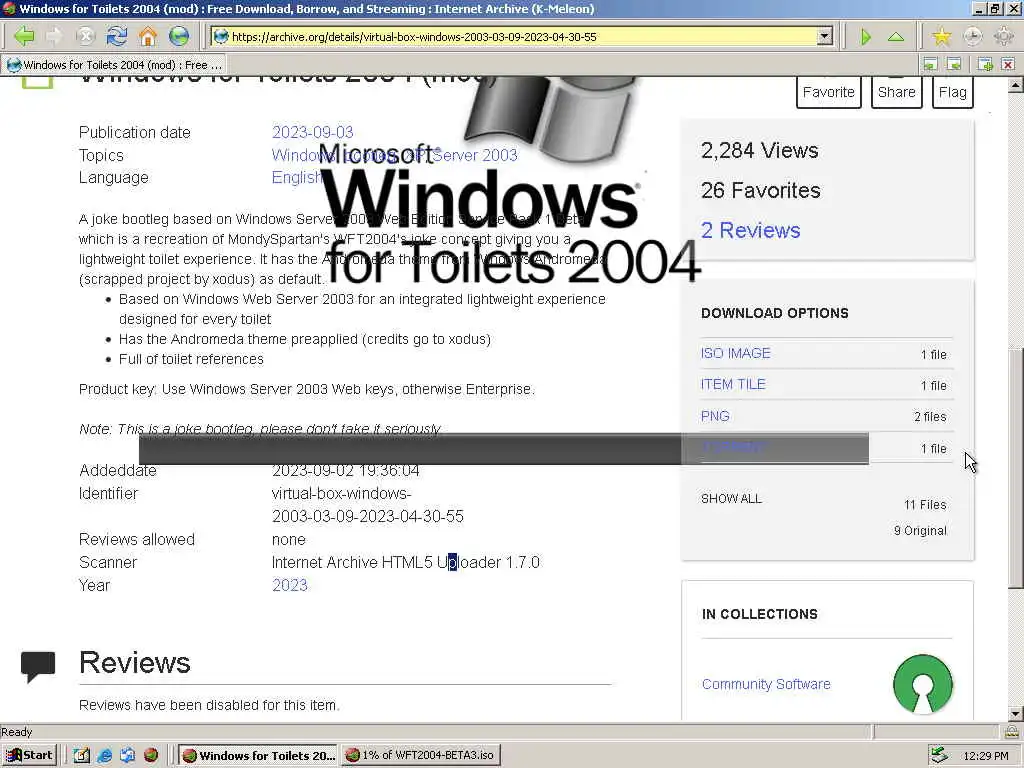Click Show Desktop quick launch icon

pos(81,756)
